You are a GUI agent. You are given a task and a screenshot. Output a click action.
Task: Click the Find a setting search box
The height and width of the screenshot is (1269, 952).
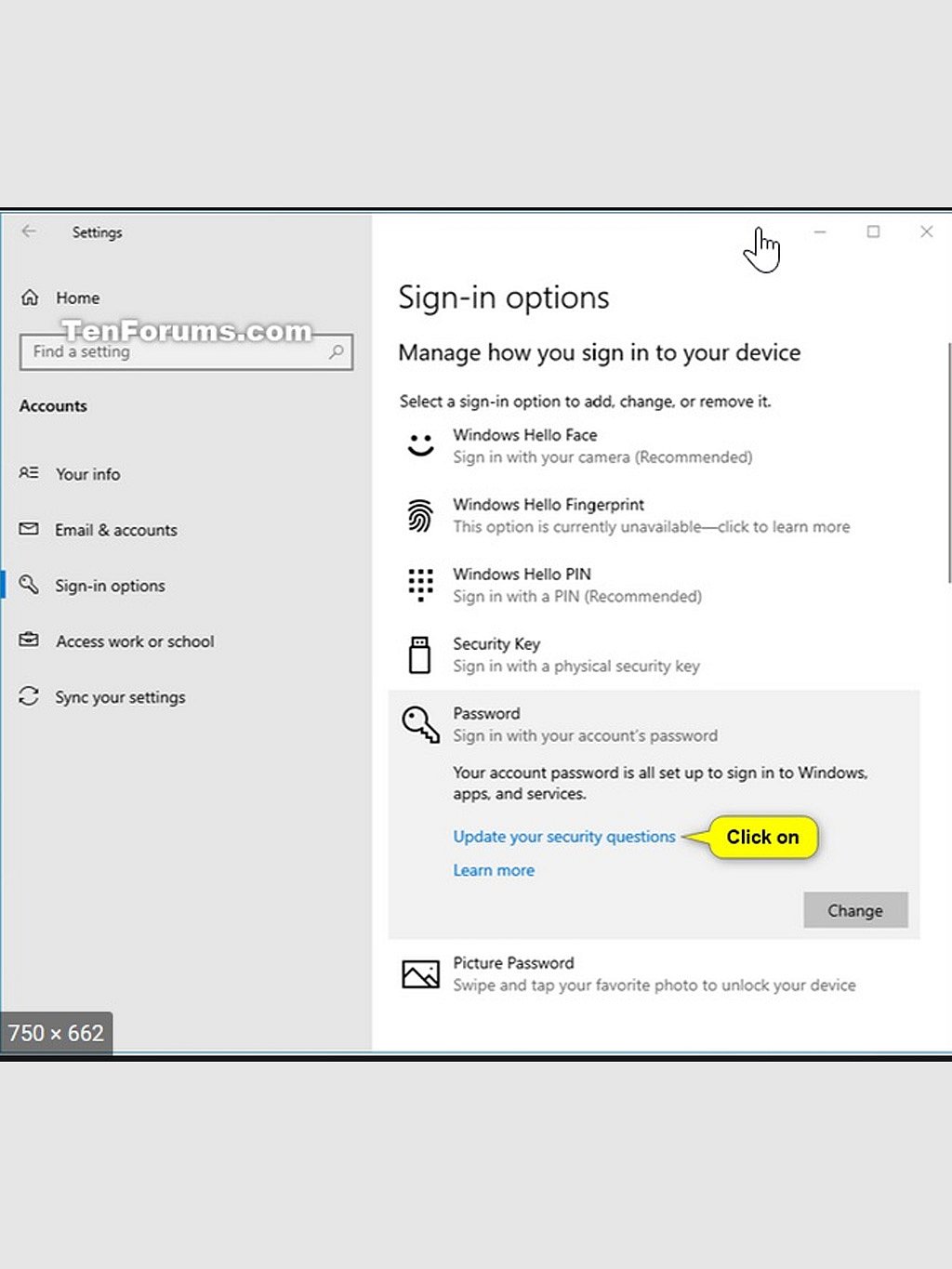pyautogui.click(x=175, y=352)
